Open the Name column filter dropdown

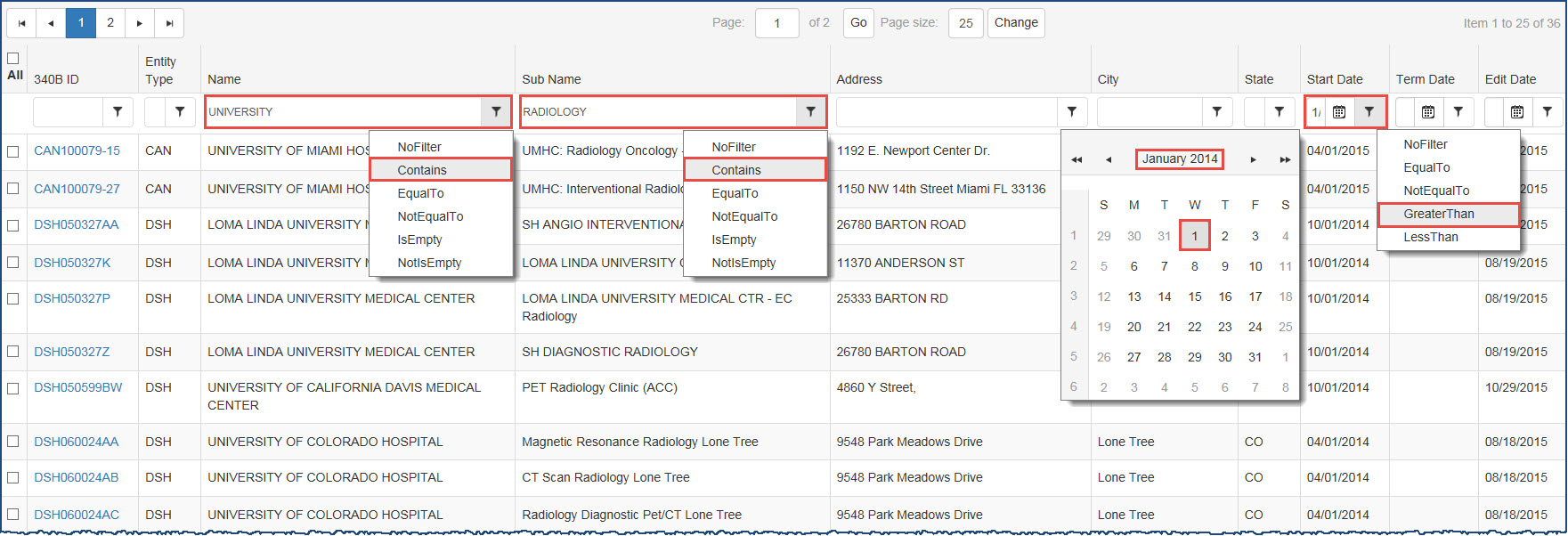pos(496,112)
